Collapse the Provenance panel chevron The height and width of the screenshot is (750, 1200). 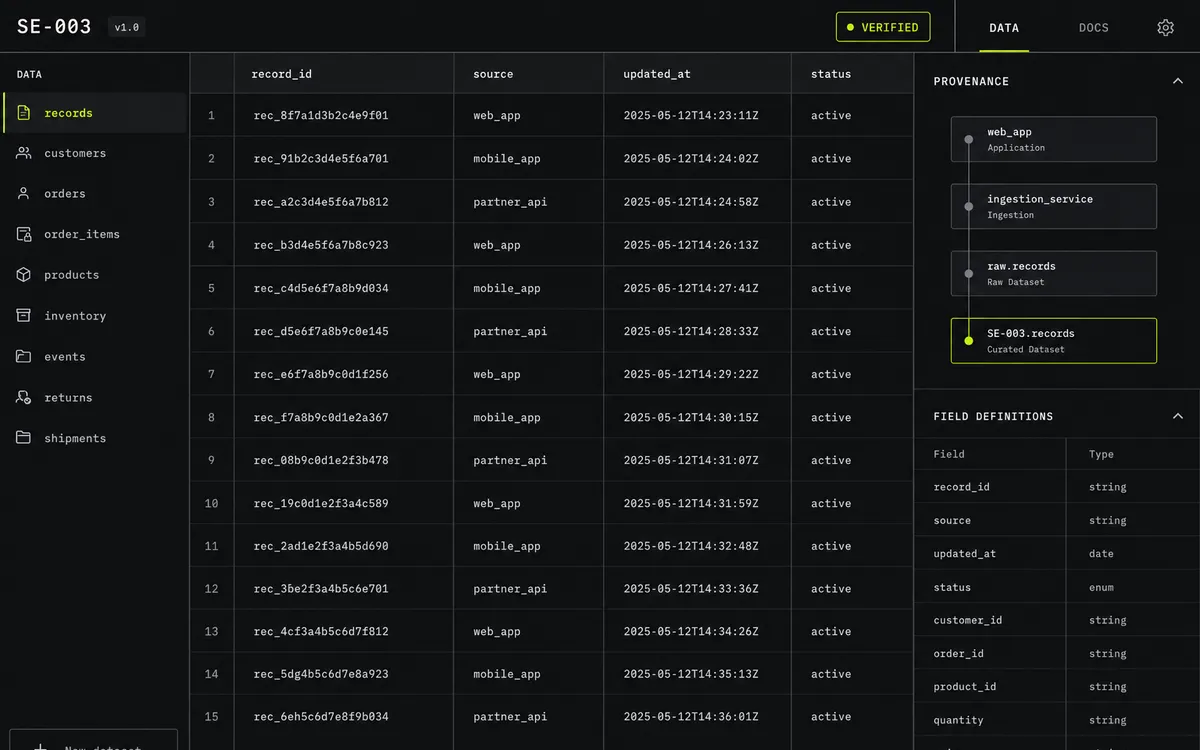[1177, 81]
